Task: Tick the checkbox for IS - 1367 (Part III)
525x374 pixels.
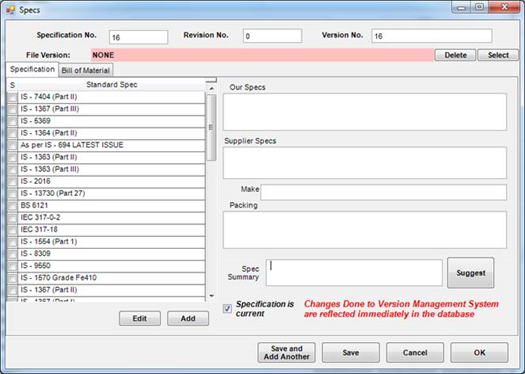Action: click(x=12, y=109)
